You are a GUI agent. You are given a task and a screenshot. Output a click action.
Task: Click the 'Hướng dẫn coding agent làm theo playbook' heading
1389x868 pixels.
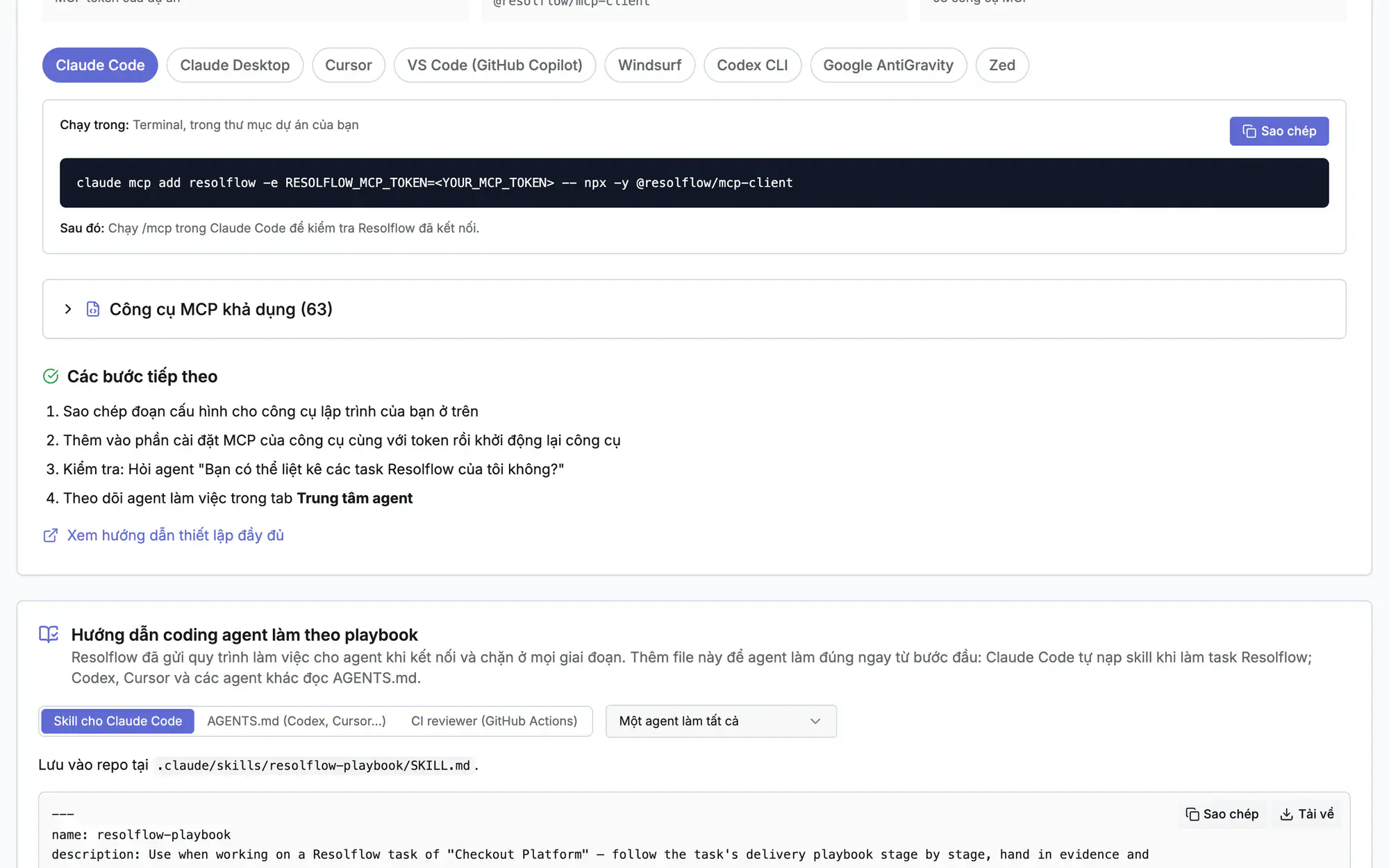(244, 635)
